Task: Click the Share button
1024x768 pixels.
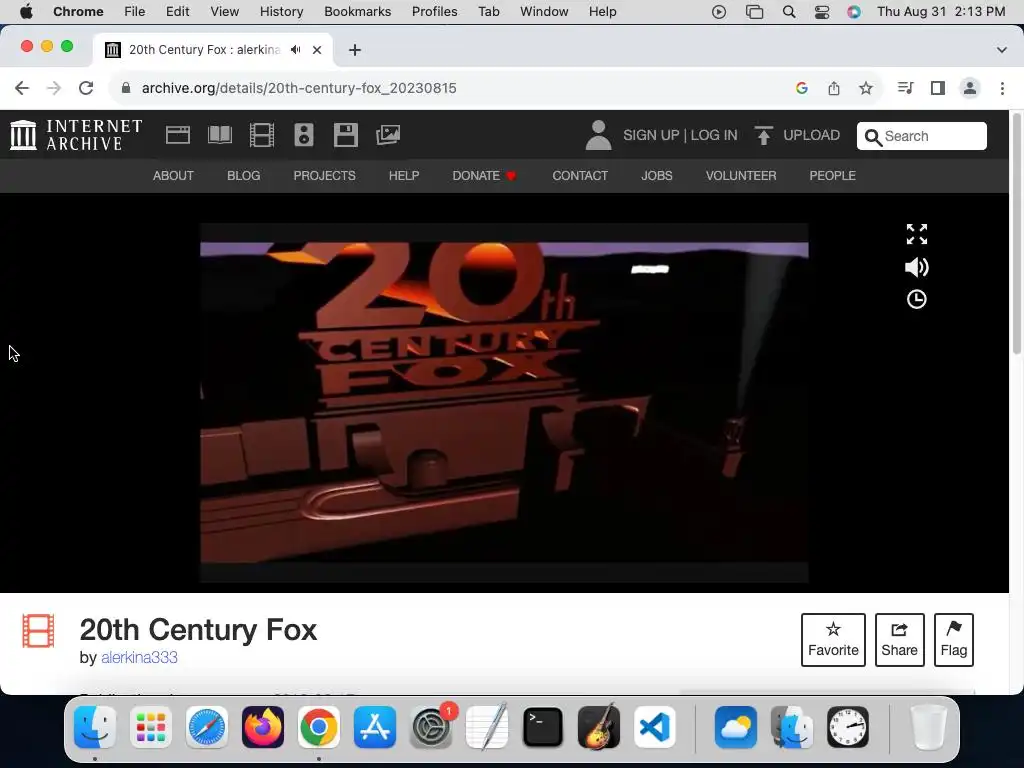Action: click(899, 640)
